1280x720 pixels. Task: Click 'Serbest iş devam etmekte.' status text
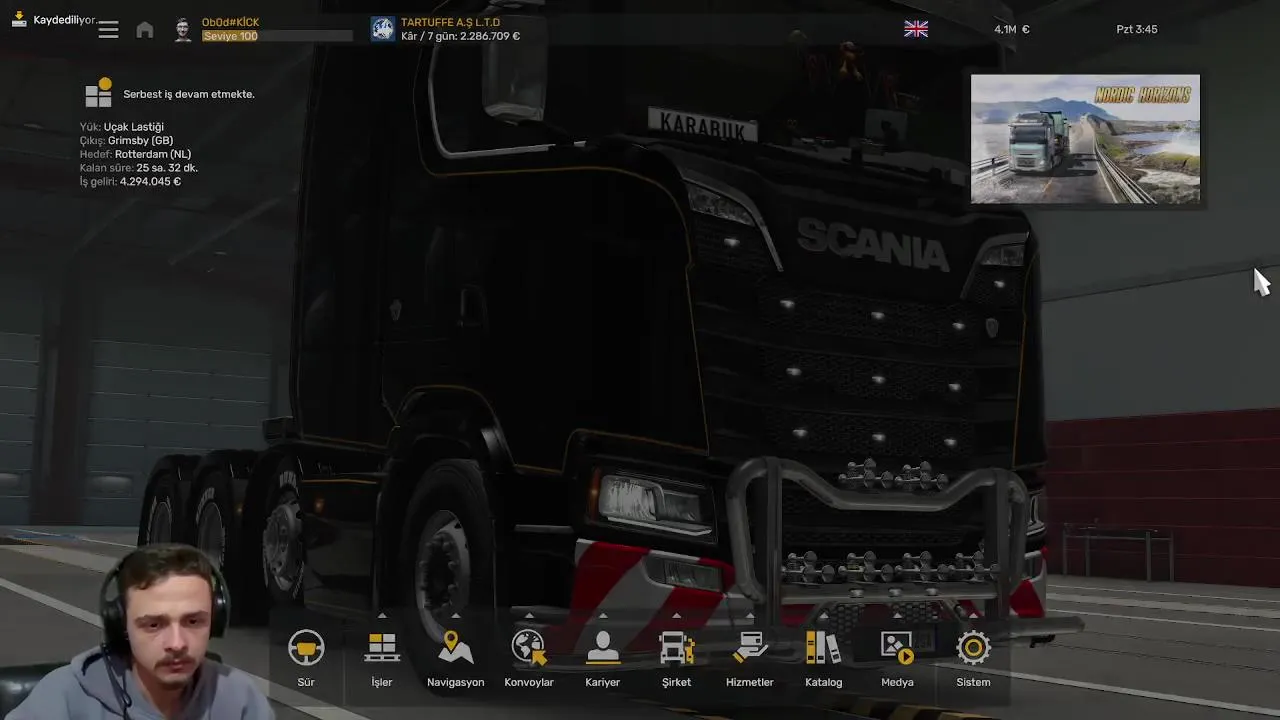[x=189, y=94]
